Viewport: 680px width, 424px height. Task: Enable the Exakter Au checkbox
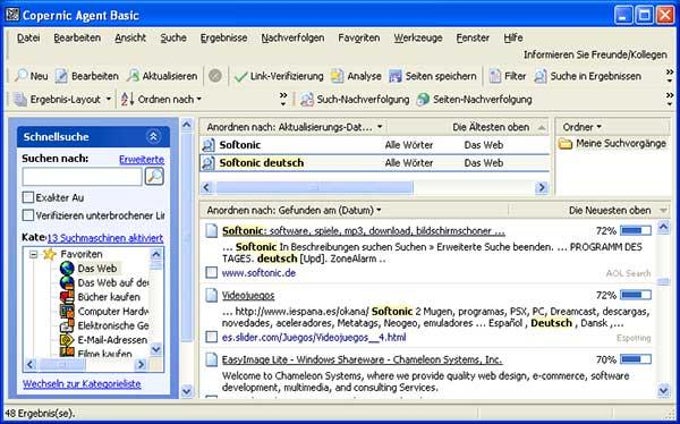click(x=28, y=198)
